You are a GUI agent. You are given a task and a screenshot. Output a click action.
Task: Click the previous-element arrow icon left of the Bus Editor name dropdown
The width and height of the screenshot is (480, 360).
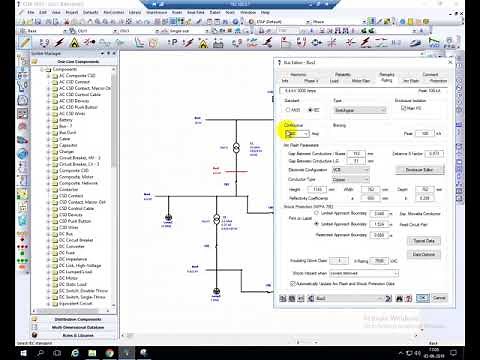(x=311, y=298)
